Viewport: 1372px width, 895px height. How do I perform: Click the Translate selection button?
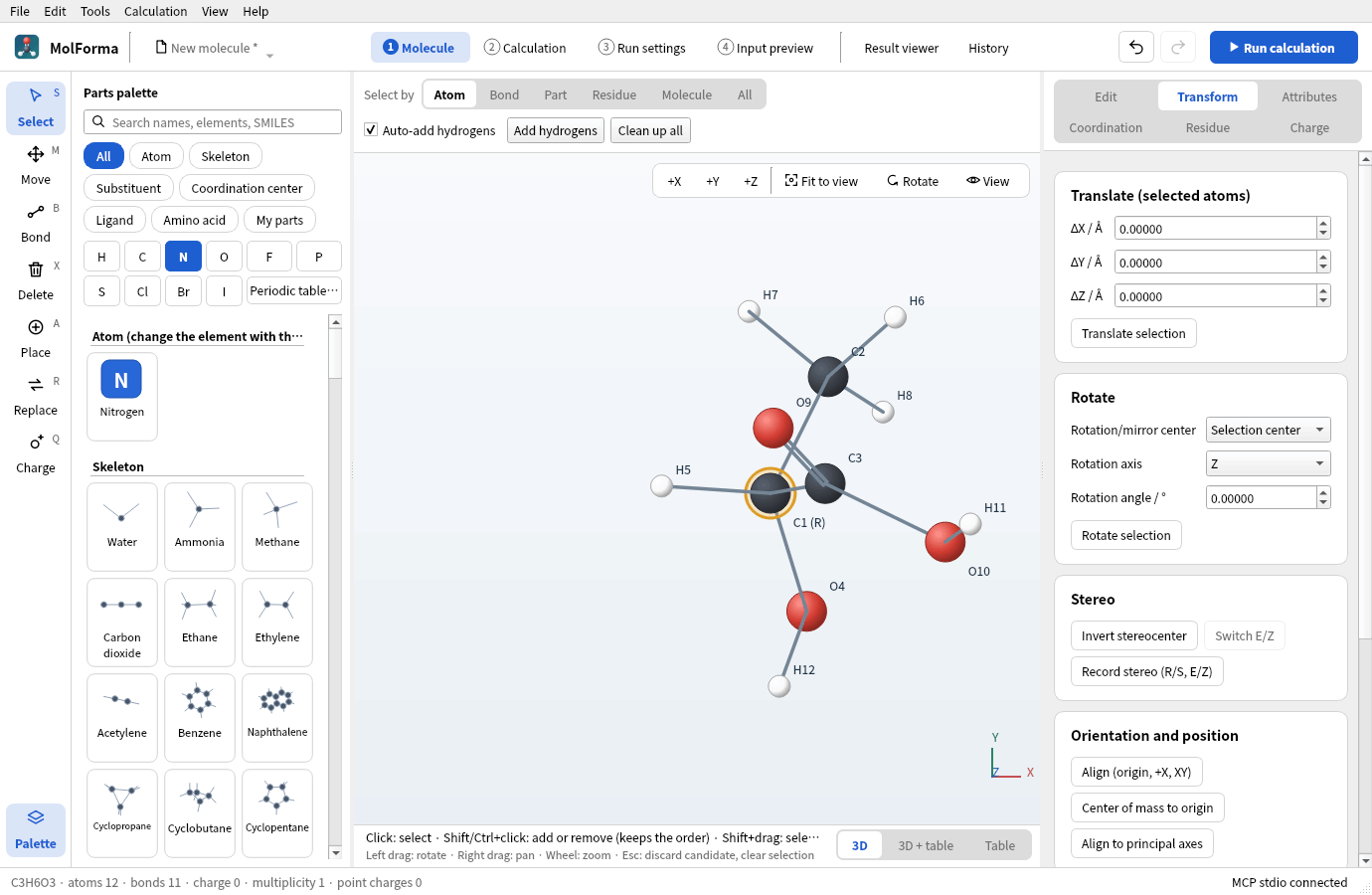1133,333
